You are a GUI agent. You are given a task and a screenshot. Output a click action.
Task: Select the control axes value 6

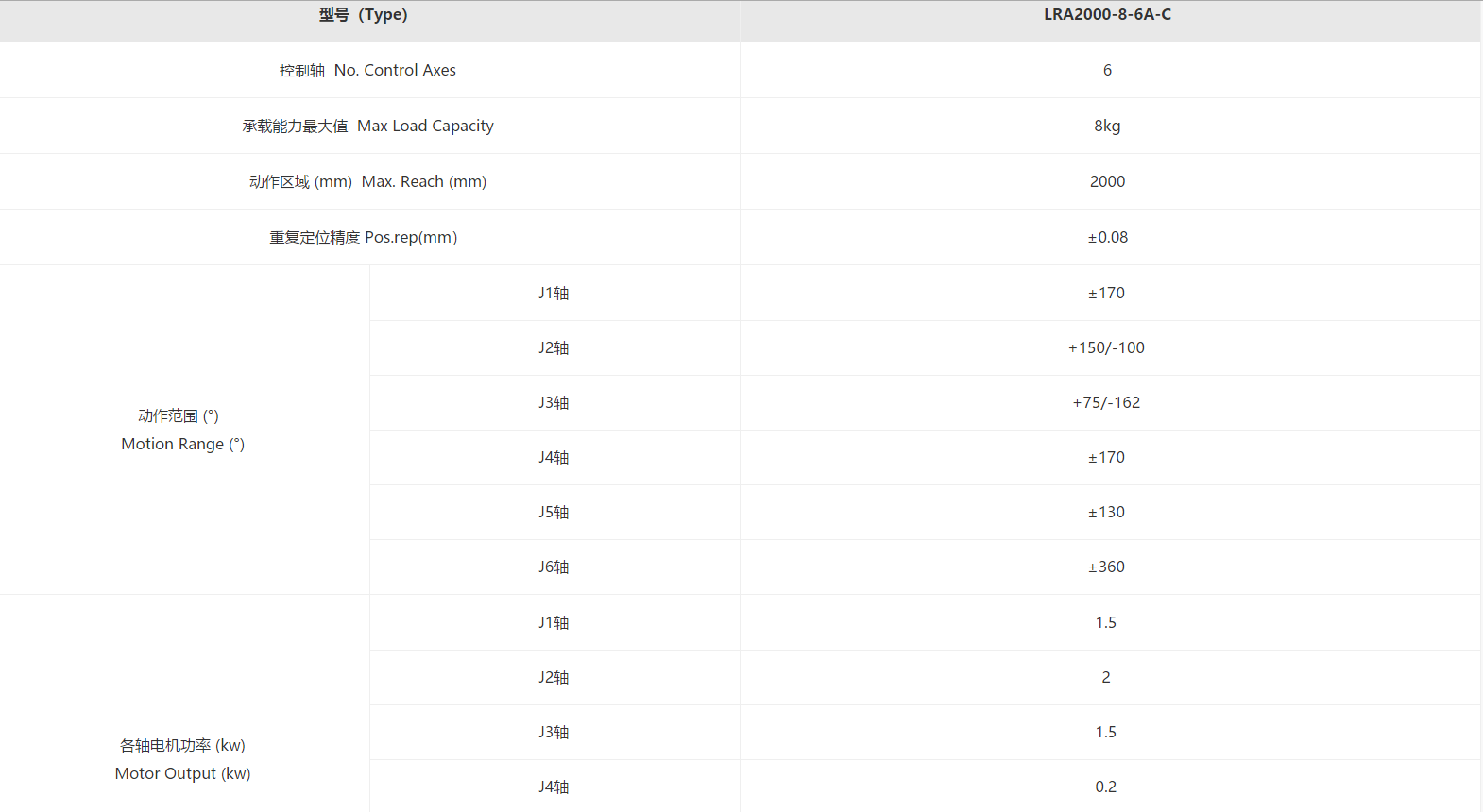[1107, 71]
